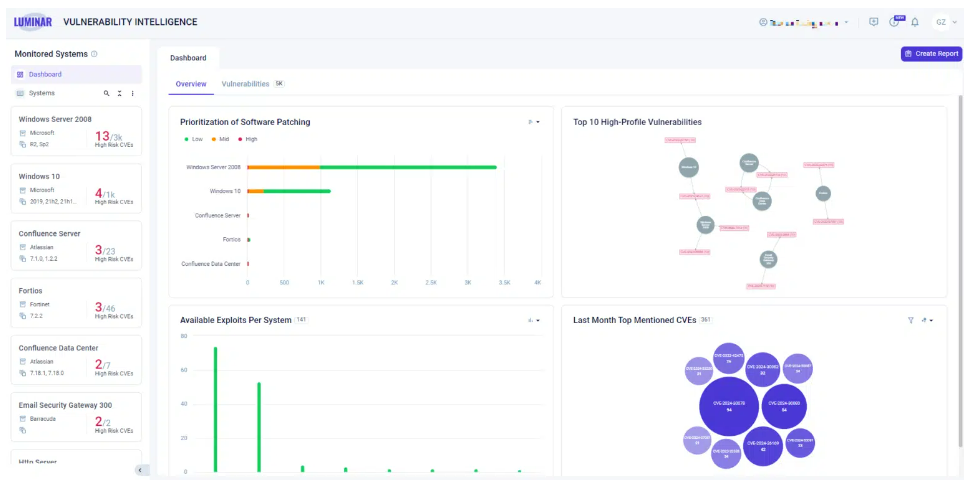Click the 361 badge next to Top Mentioned CVEs
Viewport: 977px width, 492px height.
705,319
